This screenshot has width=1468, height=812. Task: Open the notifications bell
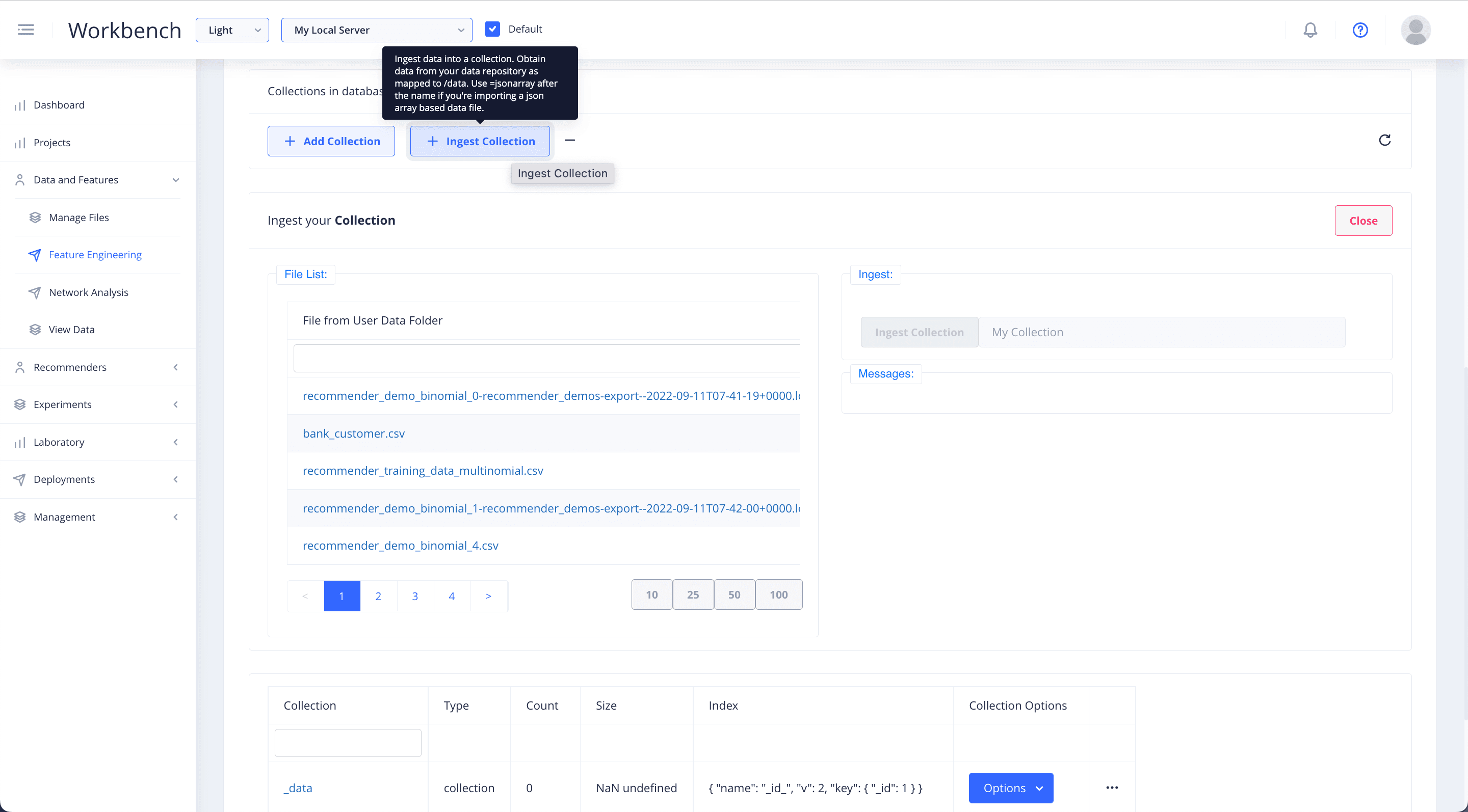click(x=1310, y=30)
